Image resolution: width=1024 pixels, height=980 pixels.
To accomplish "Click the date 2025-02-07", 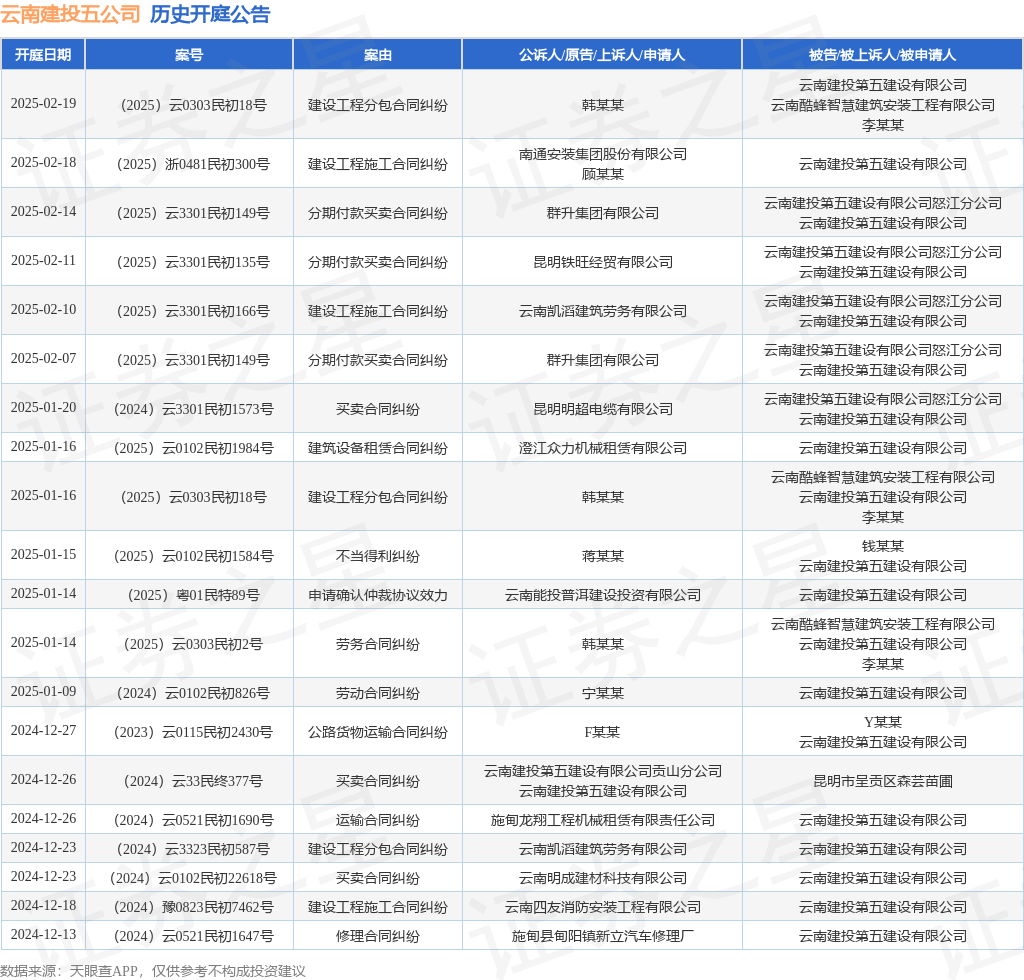I will pyautogui.click(x=43, y=358).
